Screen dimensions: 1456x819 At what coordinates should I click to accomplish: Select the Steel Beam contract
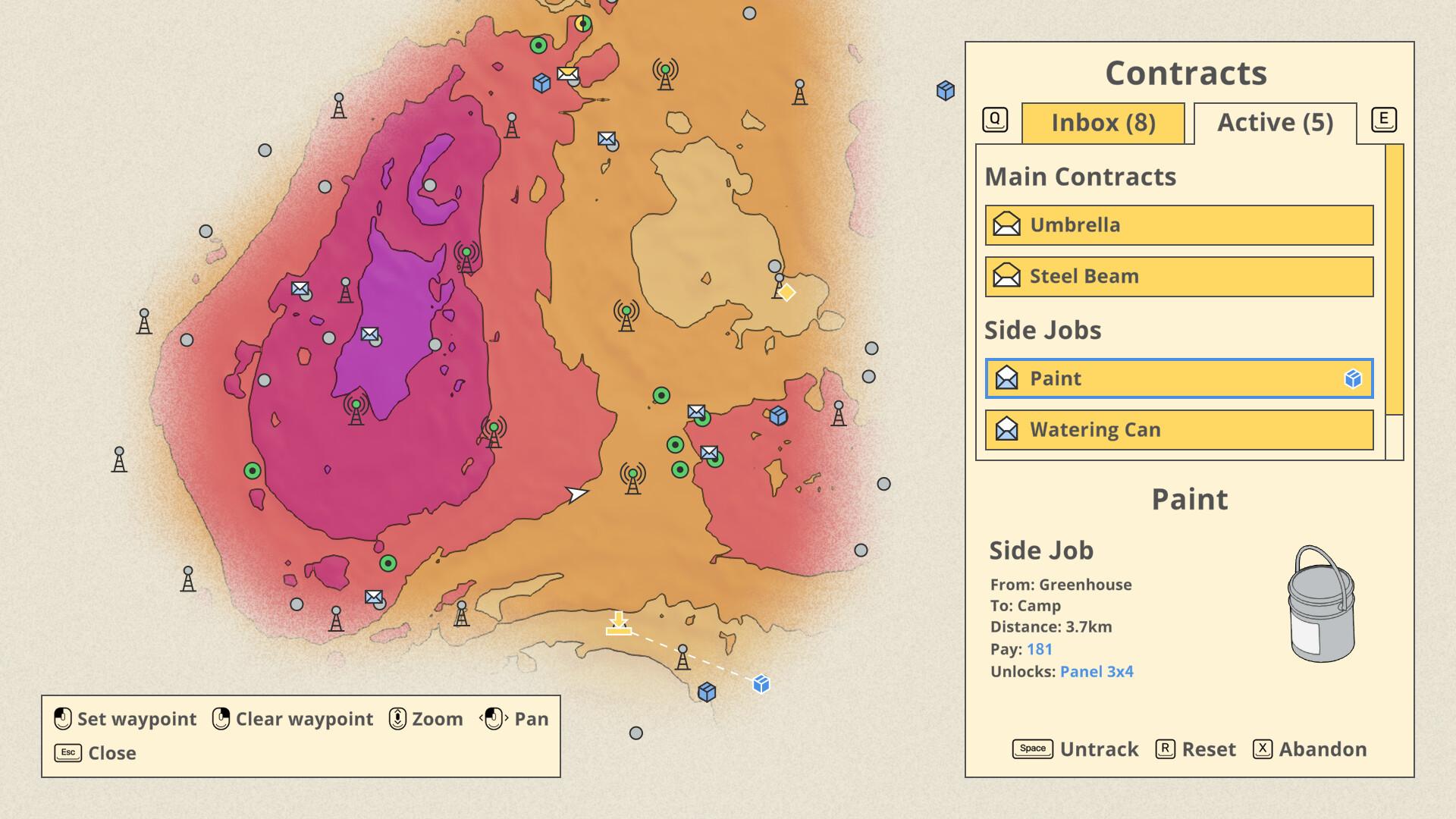point(1178,277)
